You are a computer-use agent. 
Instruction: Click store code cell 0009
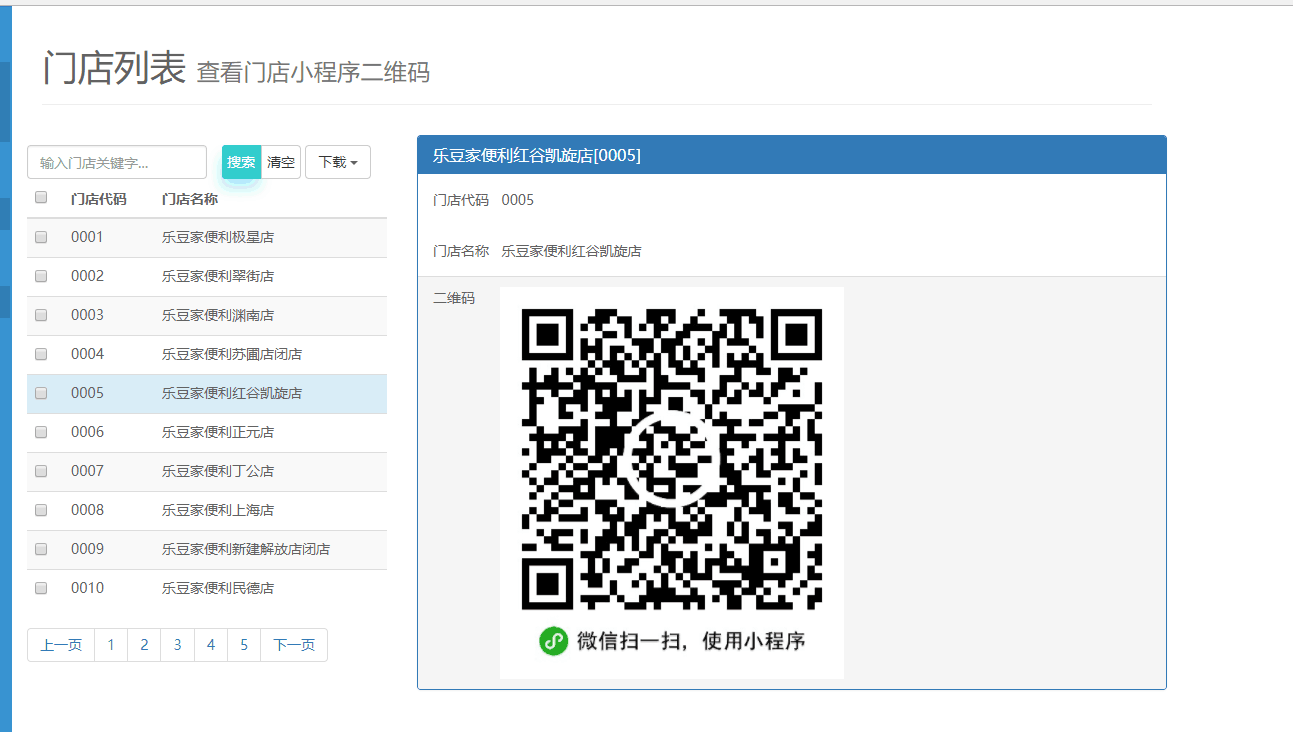pos(87,549)
